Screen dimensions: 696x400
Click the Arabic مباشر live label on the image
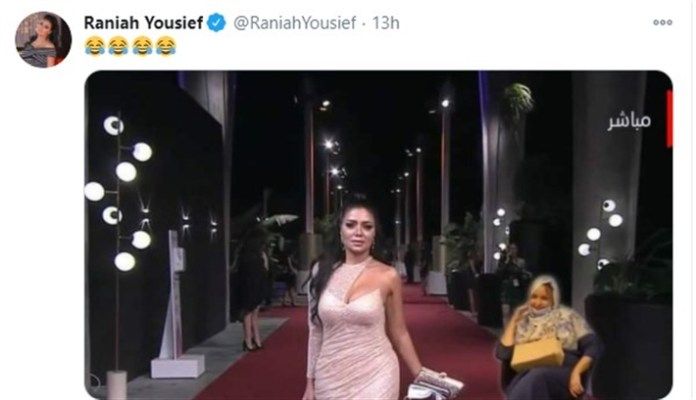[x=629, y=122]
